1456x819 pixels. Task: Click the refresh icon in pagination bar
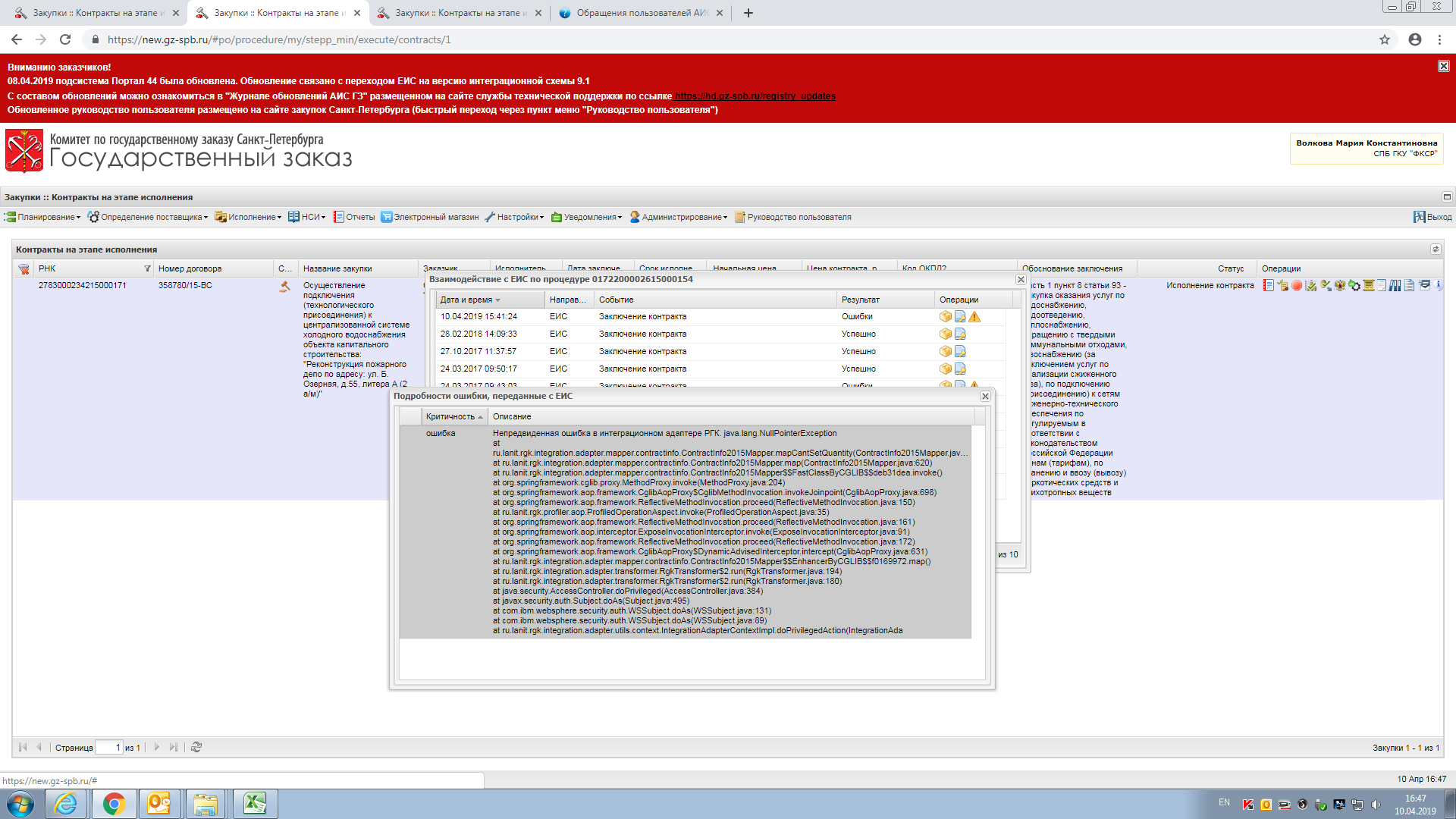[x=196, y=748]
